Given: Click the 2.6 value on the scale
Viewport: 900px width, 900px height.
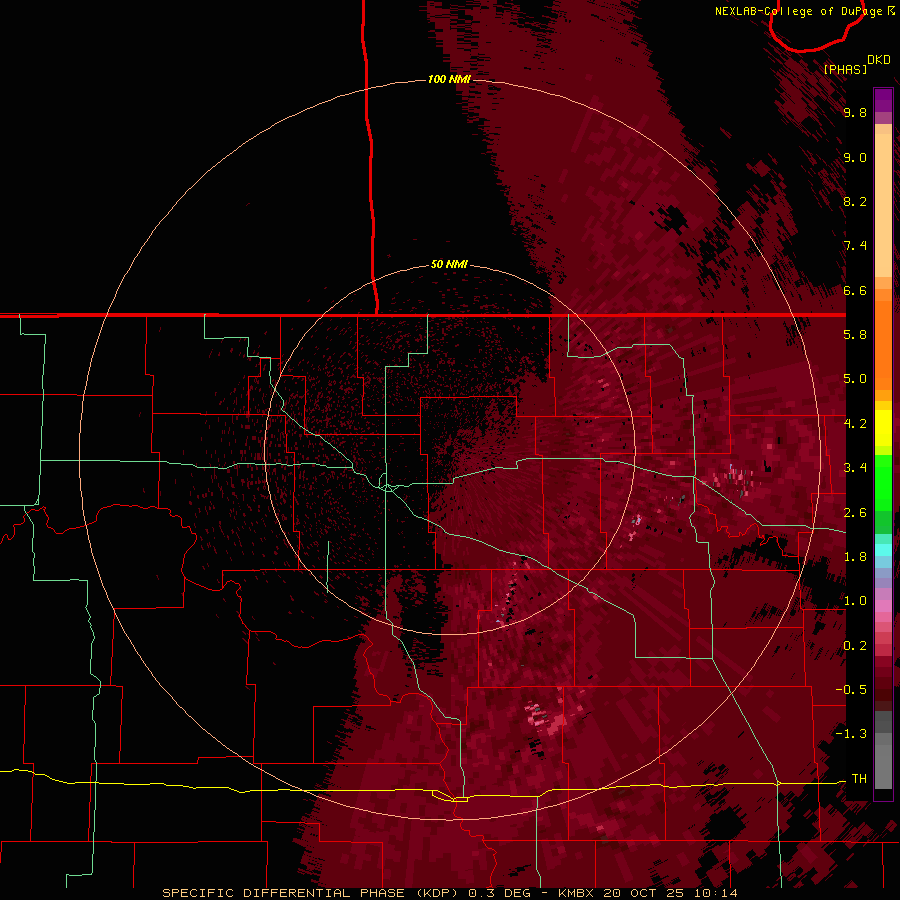Looking at the screenshot, I should (x=855, y=513).
